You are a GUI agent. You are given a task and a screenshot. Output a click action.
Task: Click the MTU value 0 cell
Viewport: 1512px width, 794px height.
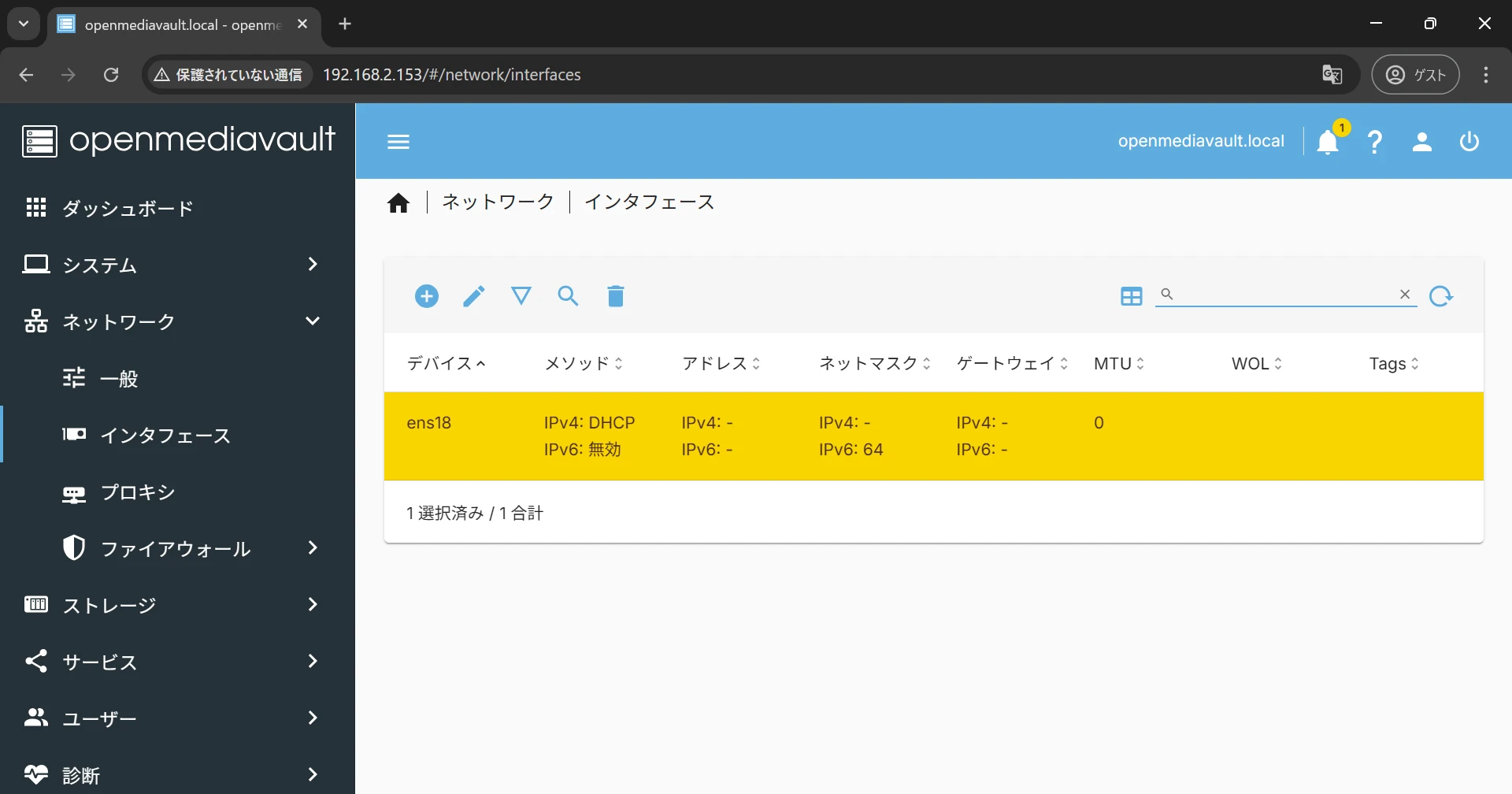(x=1099, y=423)
